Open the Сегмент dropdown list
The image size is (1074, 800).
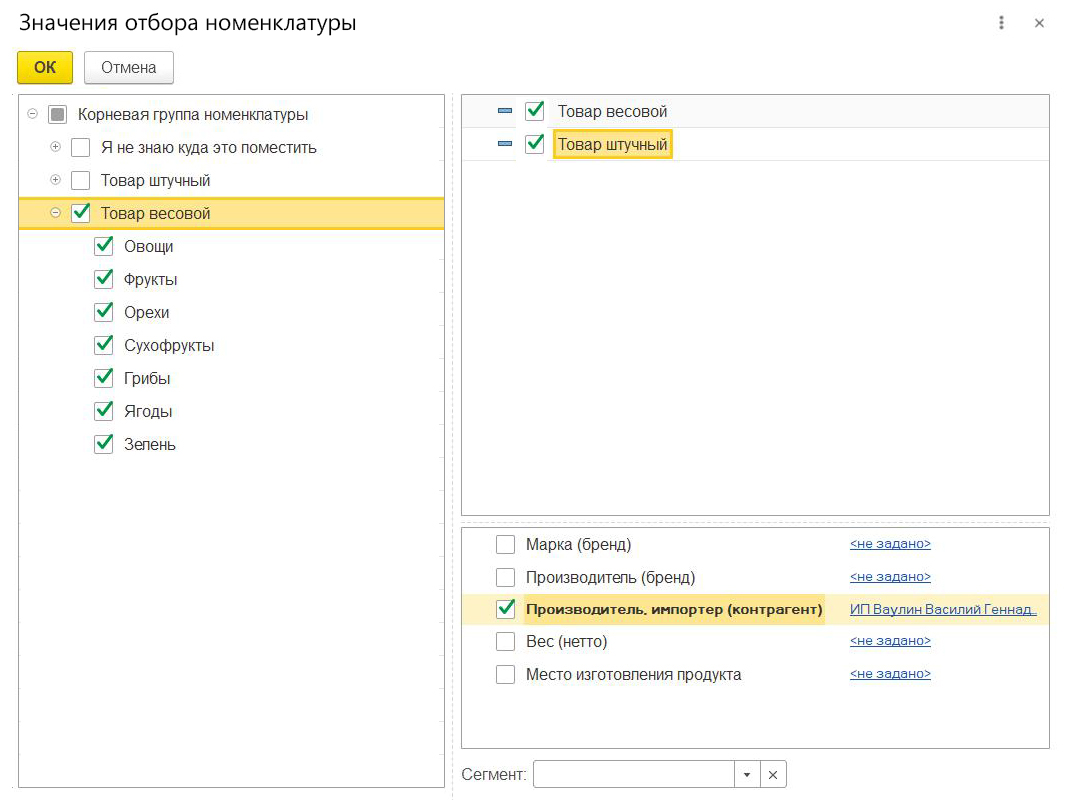click(746, 775)
